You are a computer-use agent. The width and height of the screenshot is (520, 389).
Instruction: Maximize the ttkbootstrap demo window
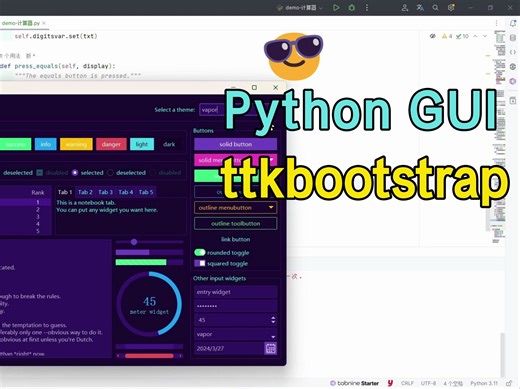click(x=254, y=87)
